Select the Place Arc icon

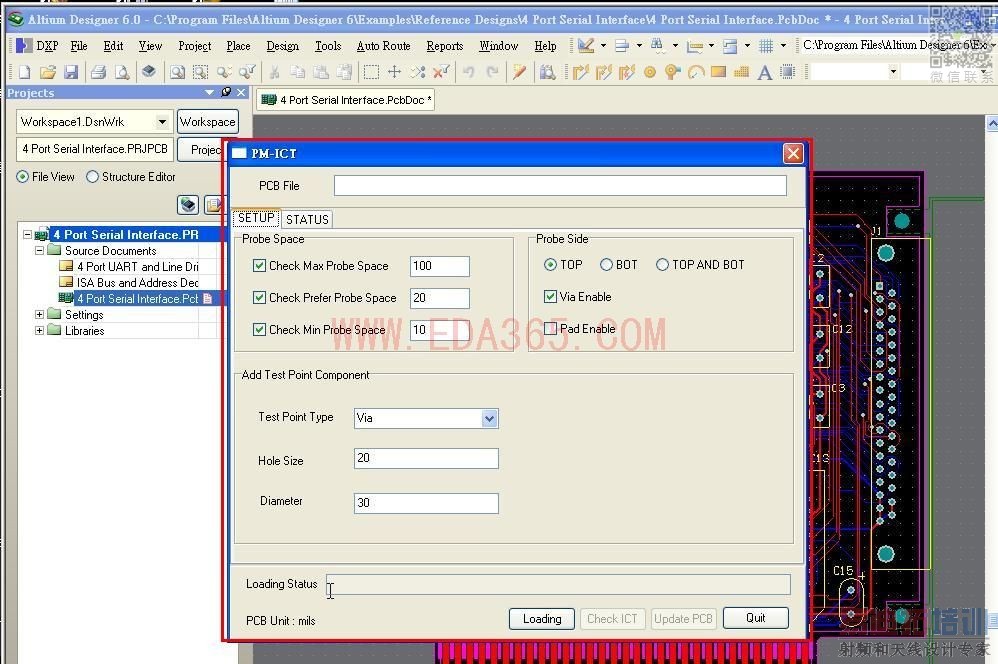point(696,72)
